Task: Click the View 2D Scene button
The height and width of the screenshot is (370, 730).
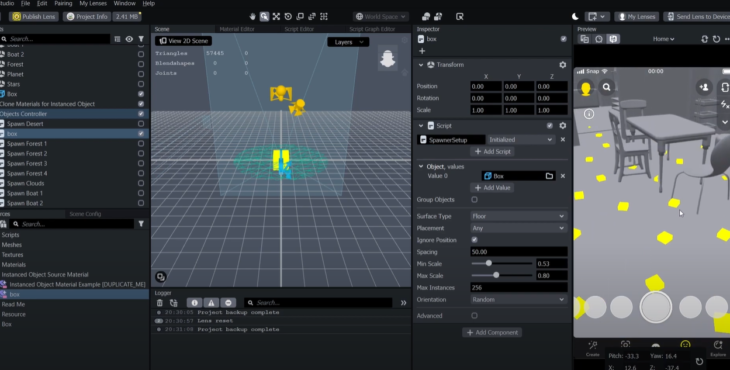Action: (184, 41)
